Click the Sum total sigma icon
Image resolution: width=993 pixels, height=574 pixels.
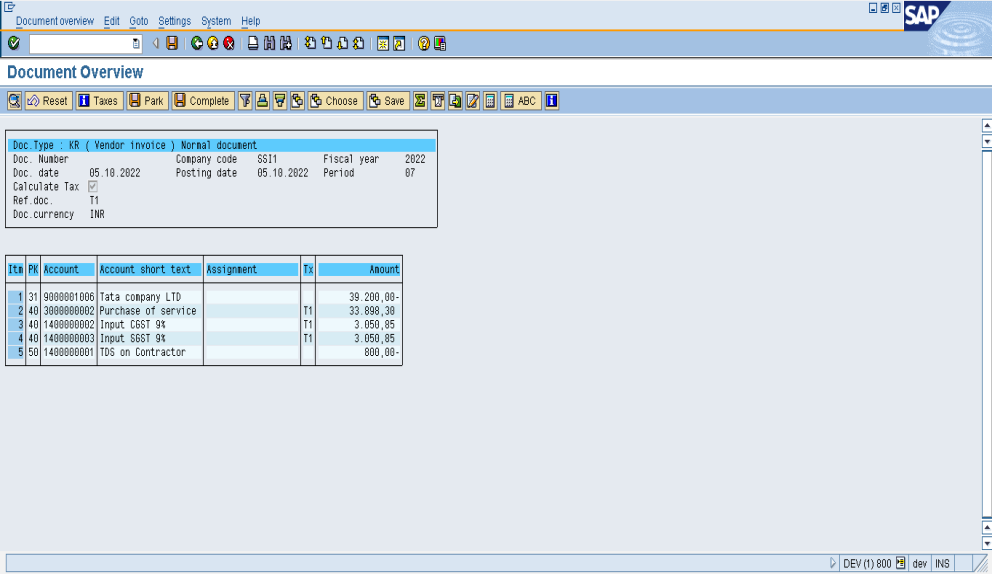[x=420, y=101]
